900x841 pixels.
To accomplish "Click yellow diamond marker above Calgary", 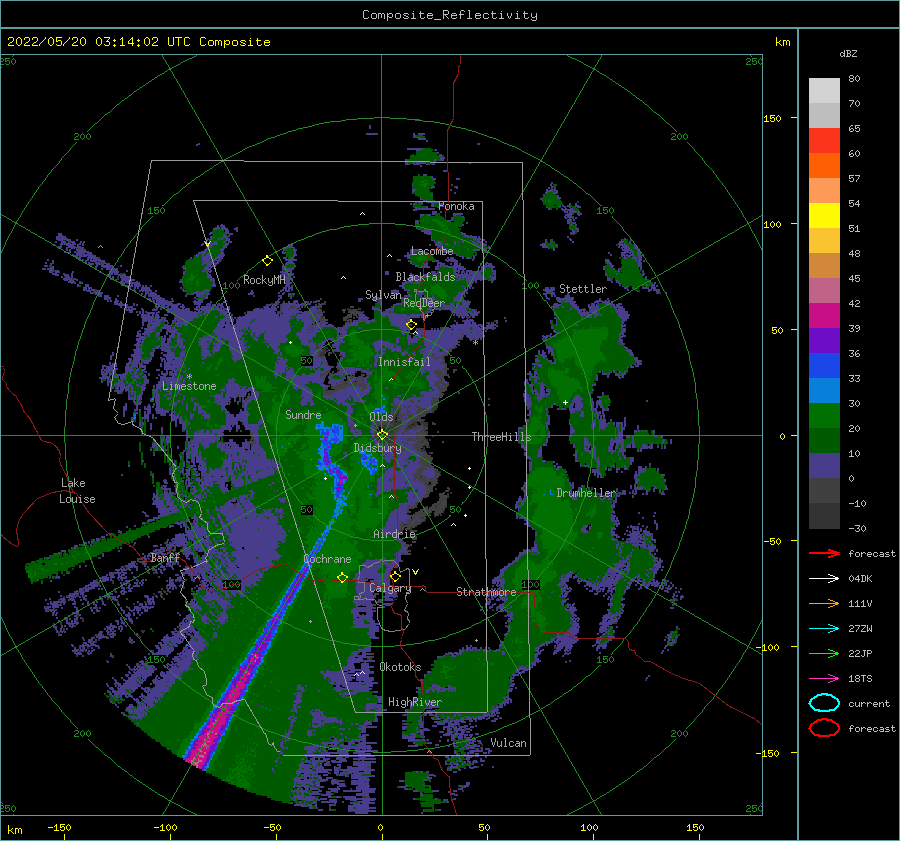I will pos(395,576).
